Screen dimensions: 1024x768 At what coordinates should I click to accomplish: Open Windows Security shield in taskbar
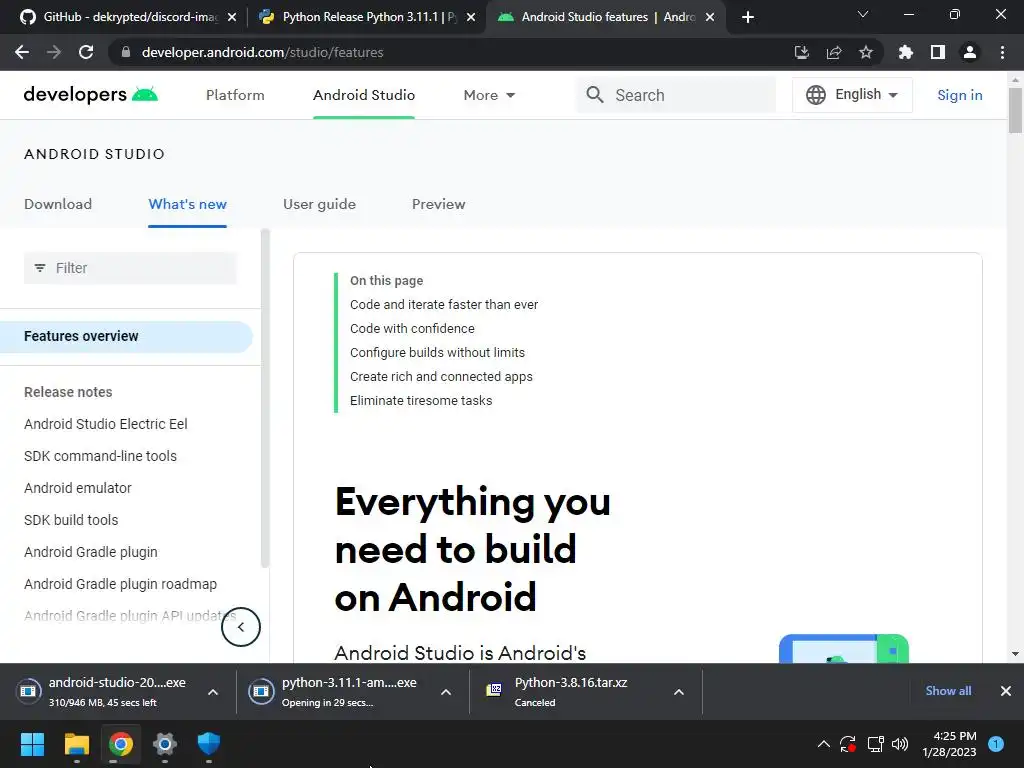[x=208, y=744]
